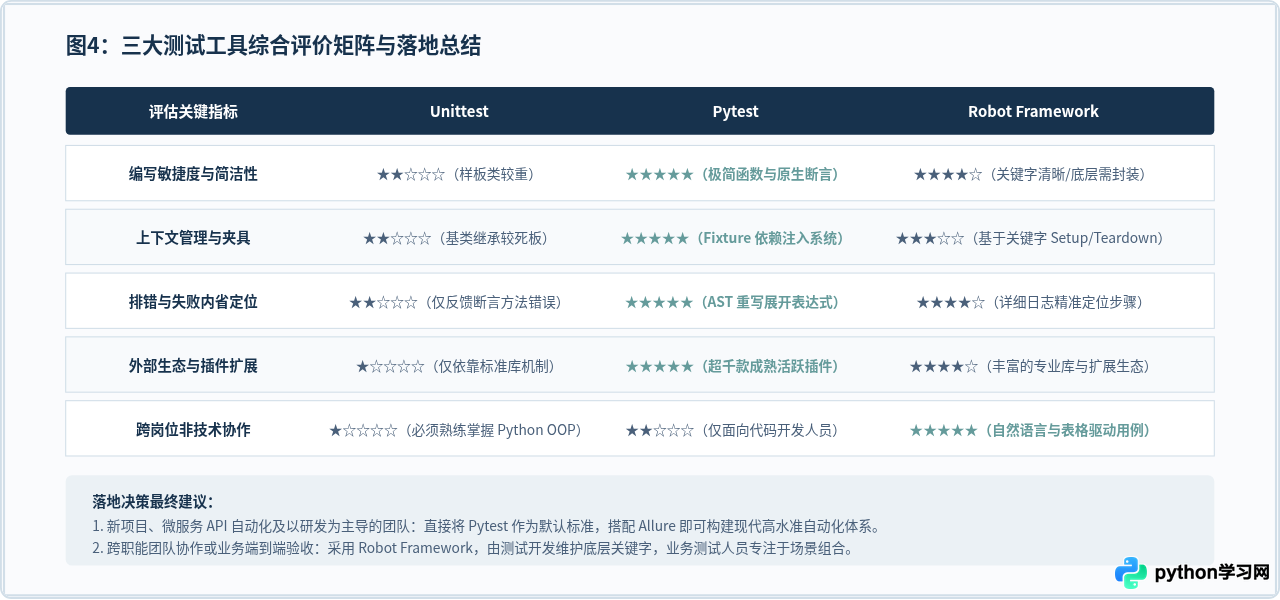
Task: Select the 'Pytest' column header
Action: pyautogui.click(x=736, y=111)
